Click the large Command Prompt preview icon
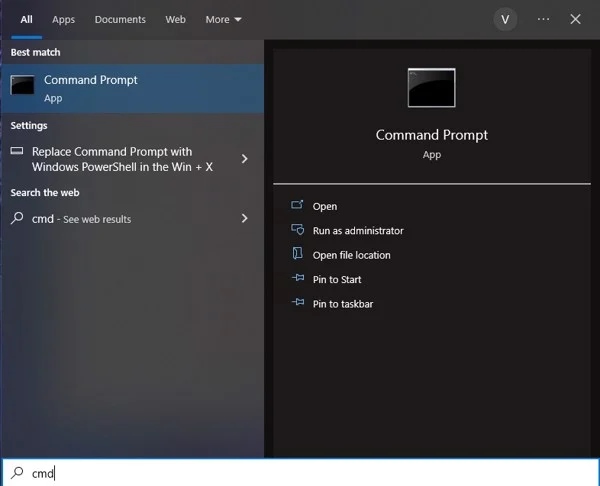This screenshot has width=600, height=486. (432, 88)
